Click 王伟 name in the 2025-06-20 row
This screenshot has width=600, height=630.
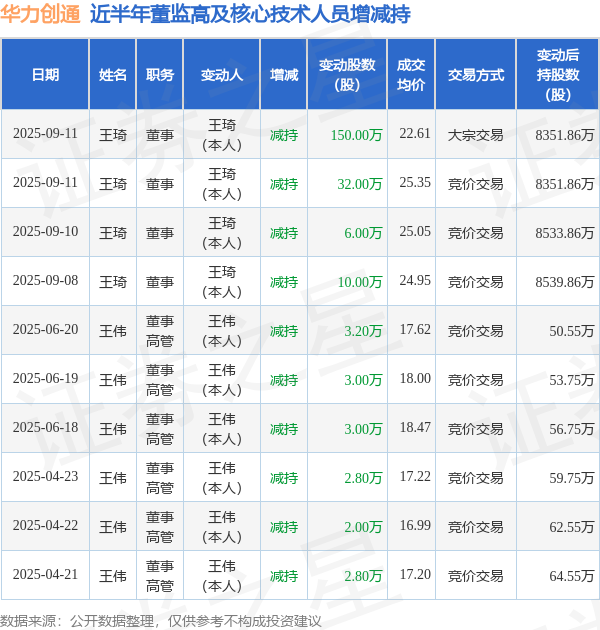[113, 331]
